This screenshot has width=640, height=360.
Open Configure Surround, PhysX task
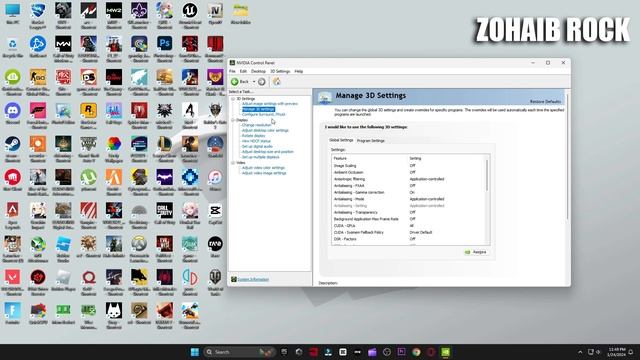264,114
